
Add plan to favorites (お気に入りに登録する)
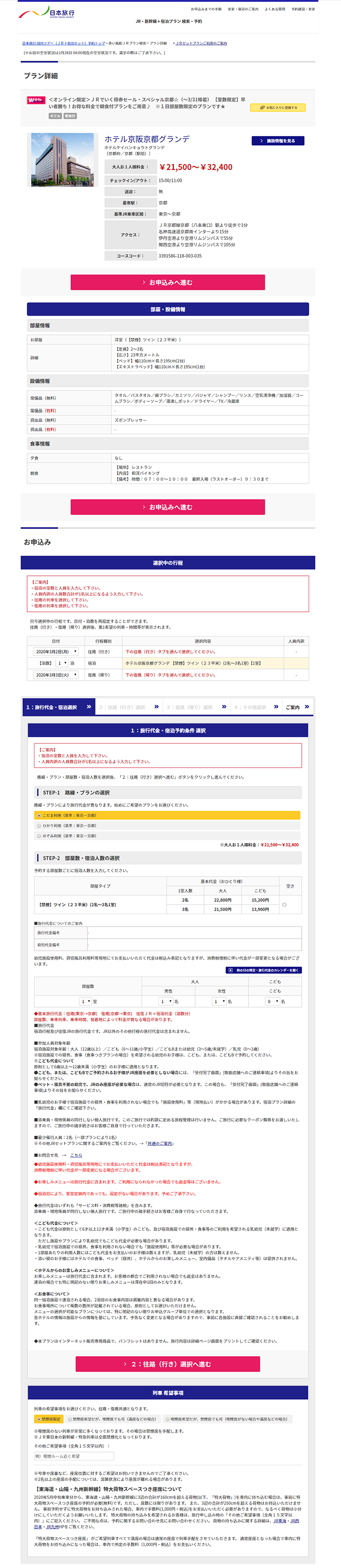[x=278, y=108]
